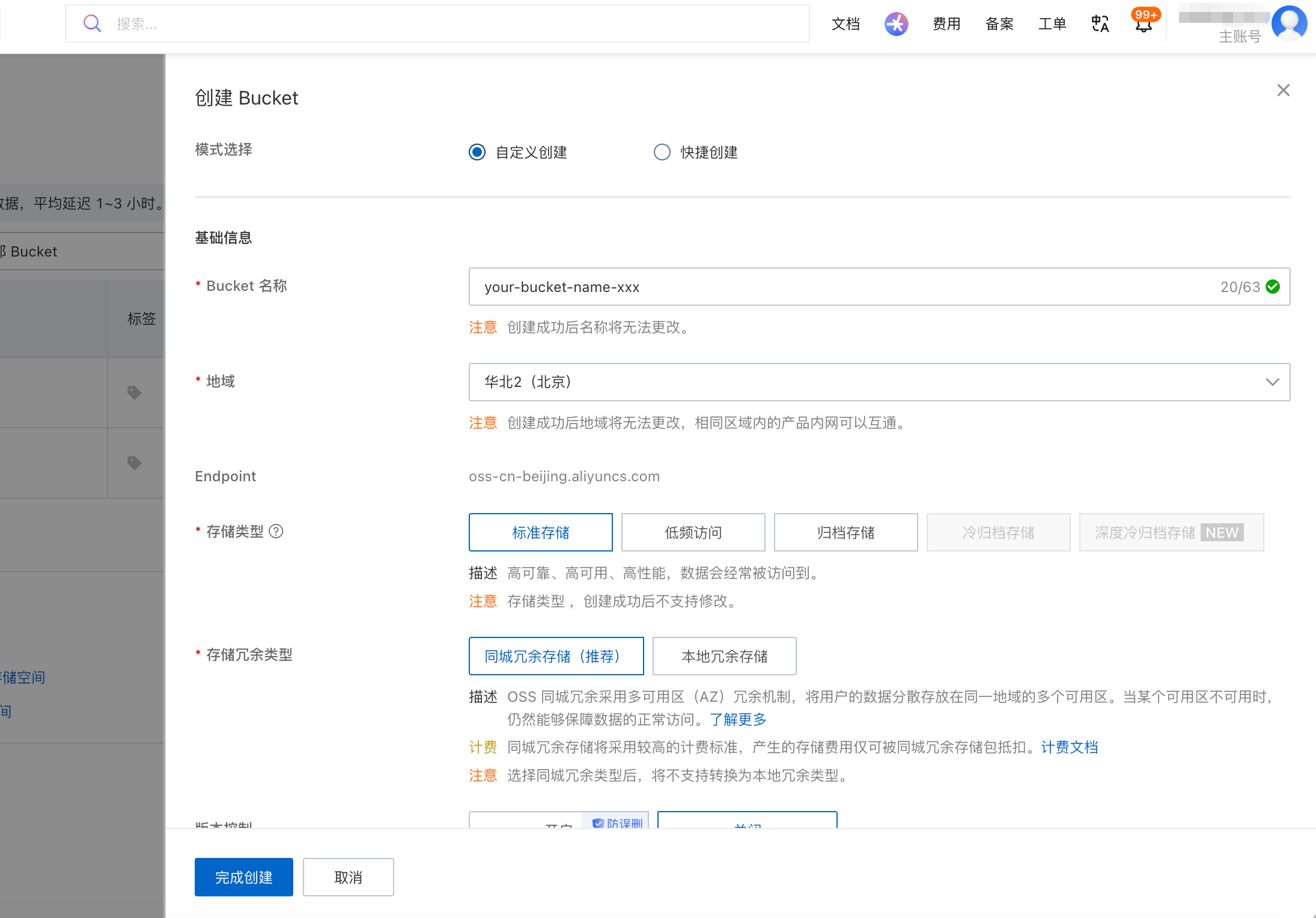Choose 本地冗余存储 redundancy type
Image resolution: width=1316 pixels, height=918 pixels.
[724, 656]
